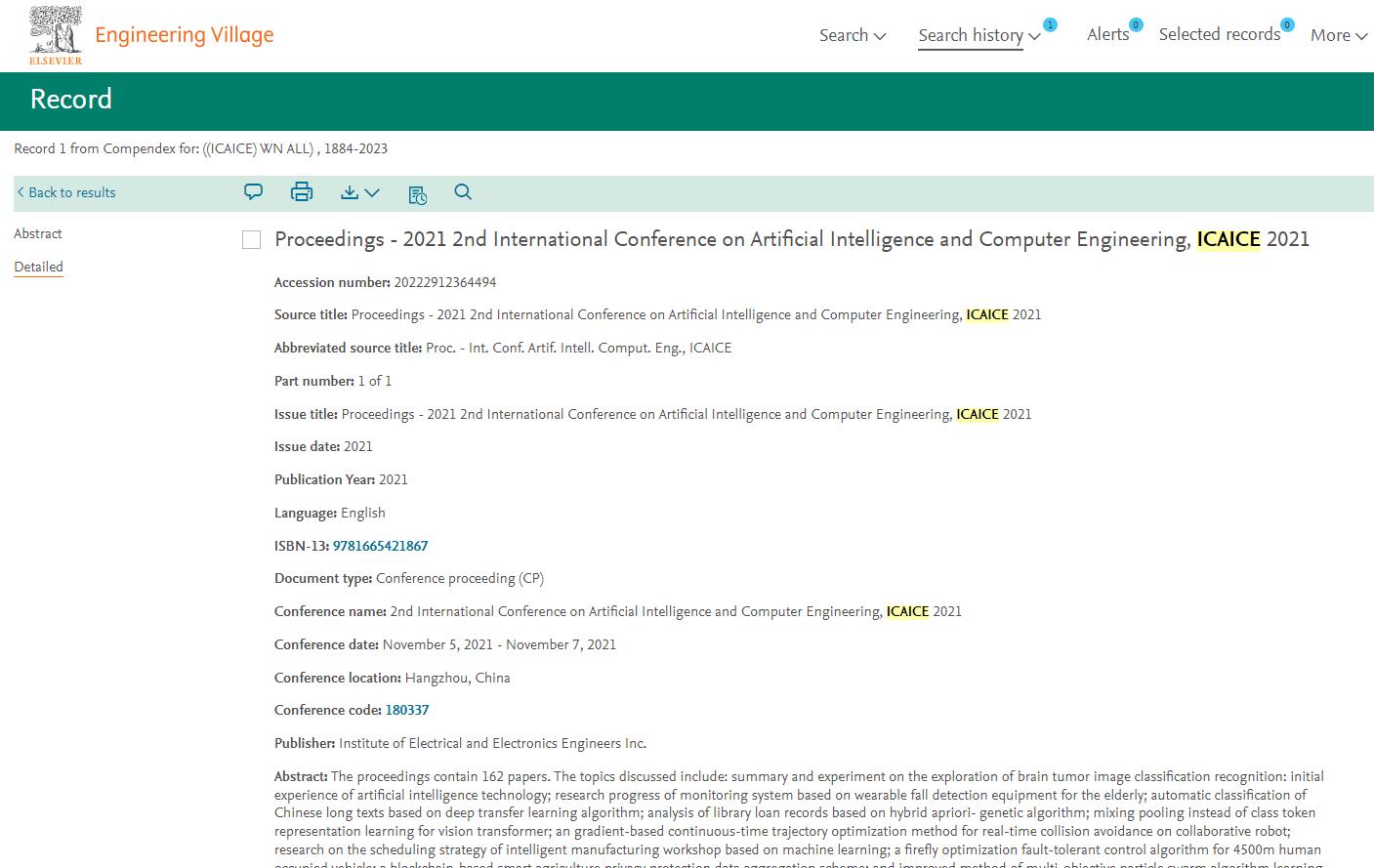Click the Language English entry
1374x868 pixels.
tap(330, 513)
